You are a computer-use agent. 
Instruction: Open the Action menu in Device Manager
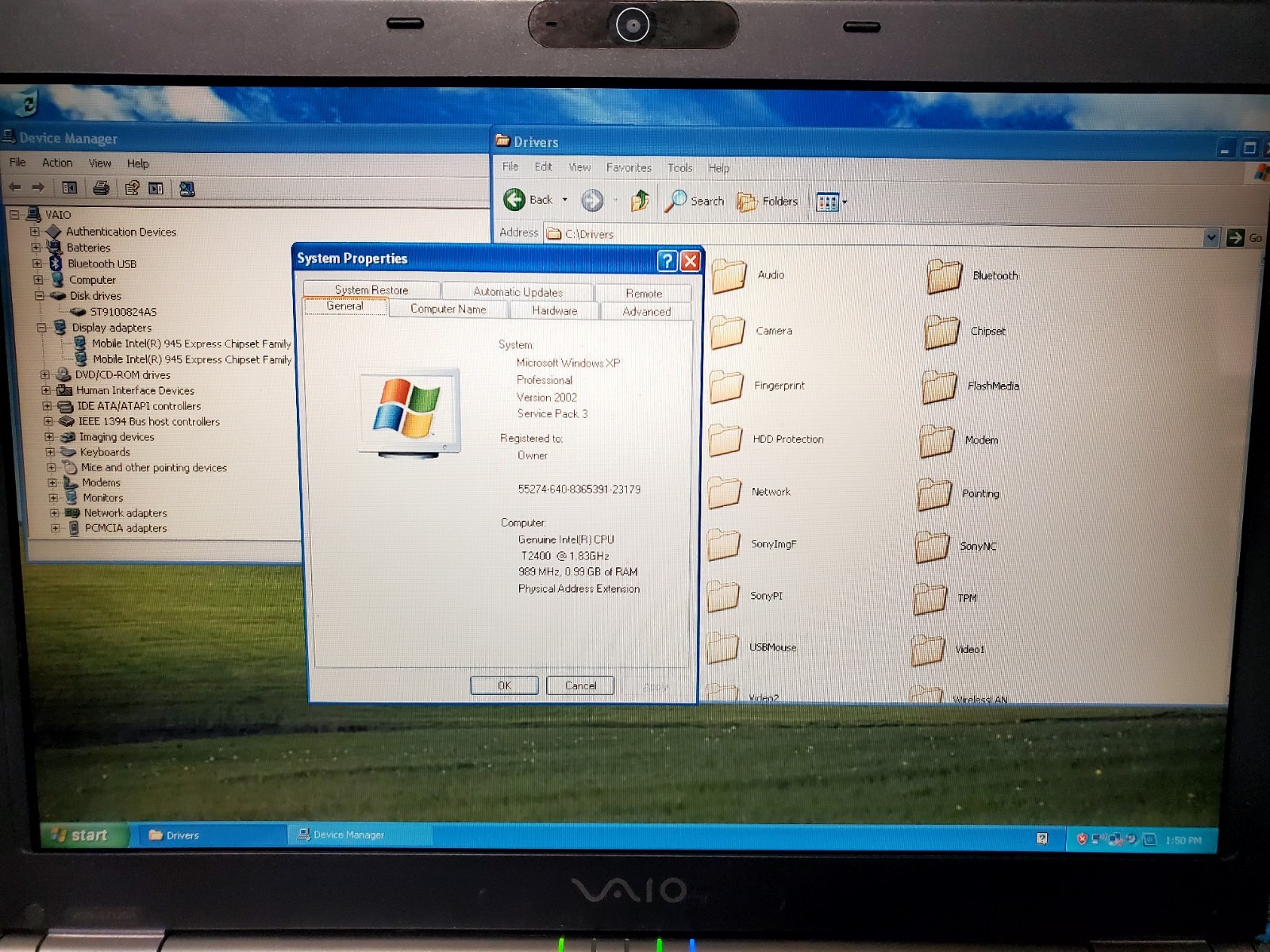click(x=57, y=163)
